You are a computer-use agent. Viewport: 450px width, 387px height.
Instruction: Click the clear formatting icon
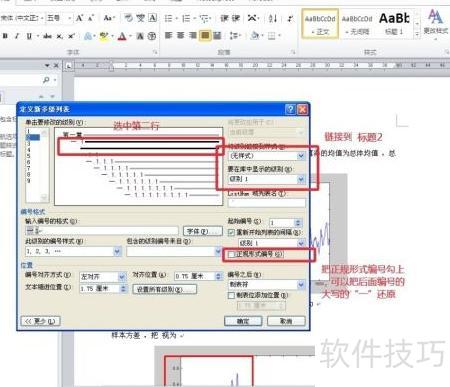pyautogui.click(x=128, y=18)
